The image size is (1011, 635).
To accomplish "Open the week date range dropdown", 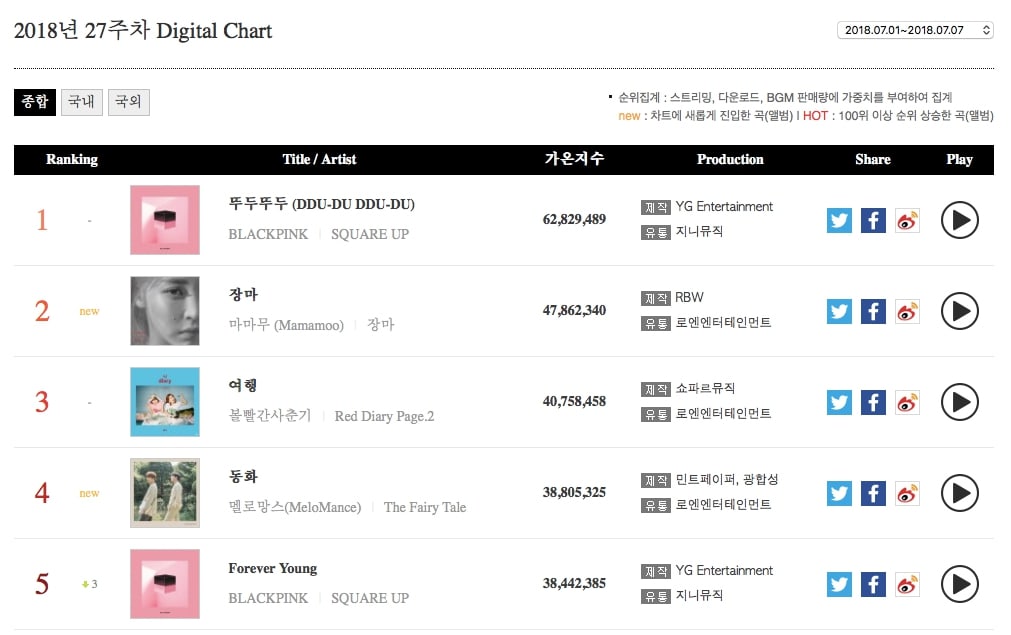I will point(915,30).
